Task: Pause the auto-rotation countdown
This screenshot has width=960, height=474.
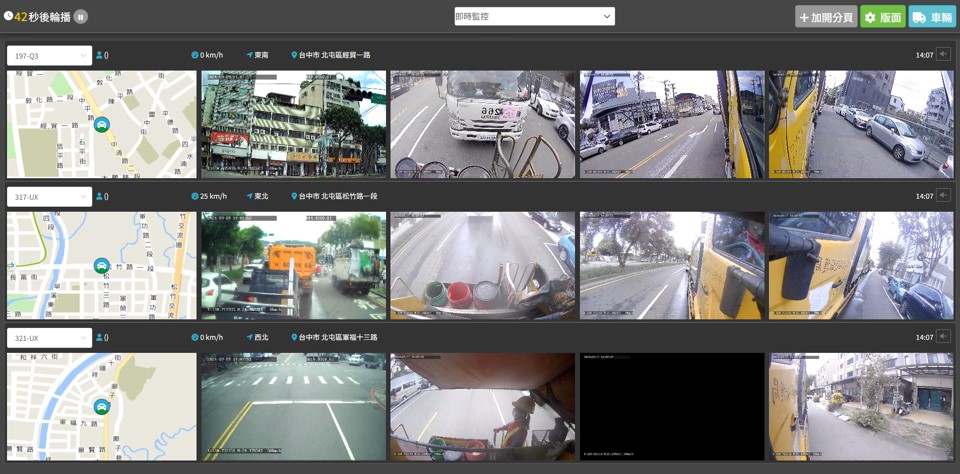Action: click(x=81, y=16)
